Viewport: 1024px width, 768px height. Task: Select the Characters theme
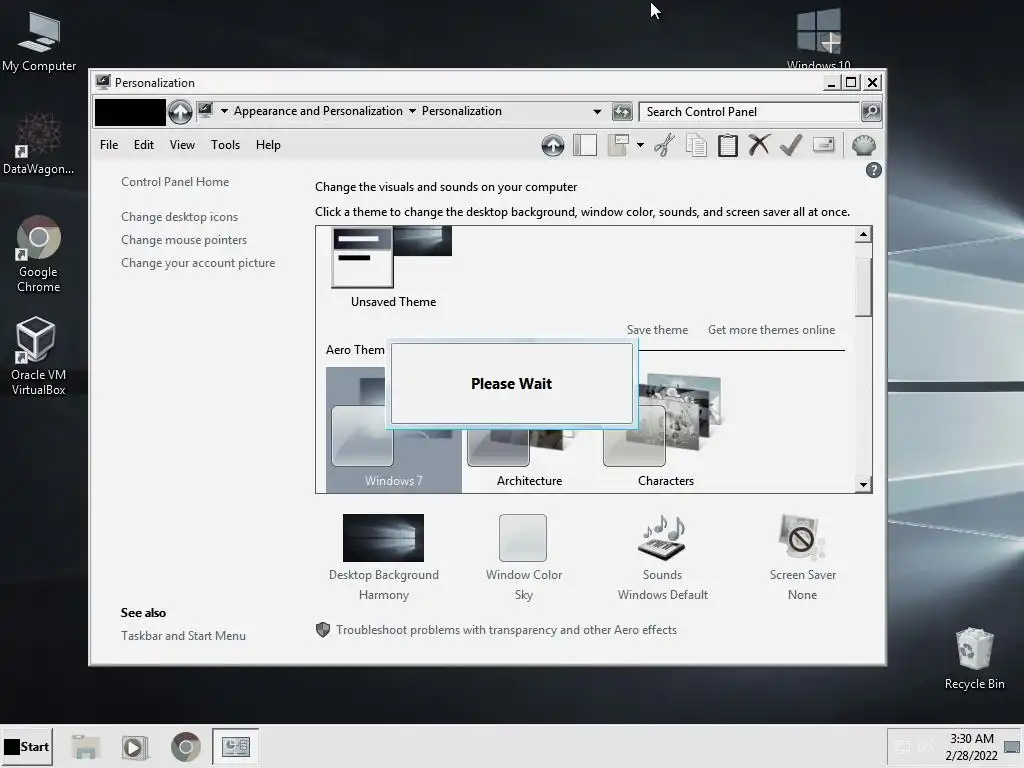click(x=665, y=429)
